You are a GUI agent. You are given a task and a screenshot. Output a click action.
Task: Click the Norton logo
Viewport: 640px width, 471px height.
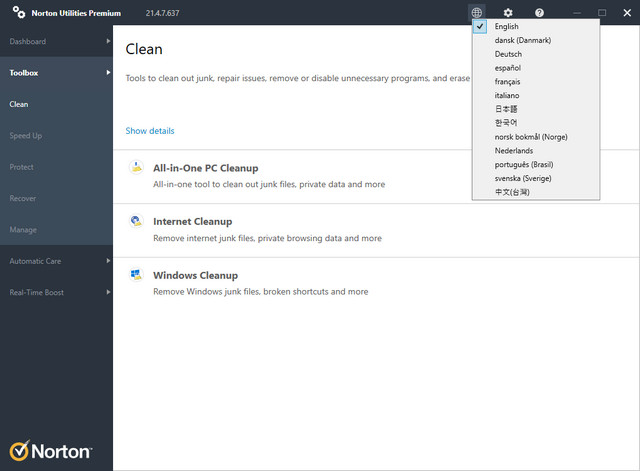(x=51, y=450)
